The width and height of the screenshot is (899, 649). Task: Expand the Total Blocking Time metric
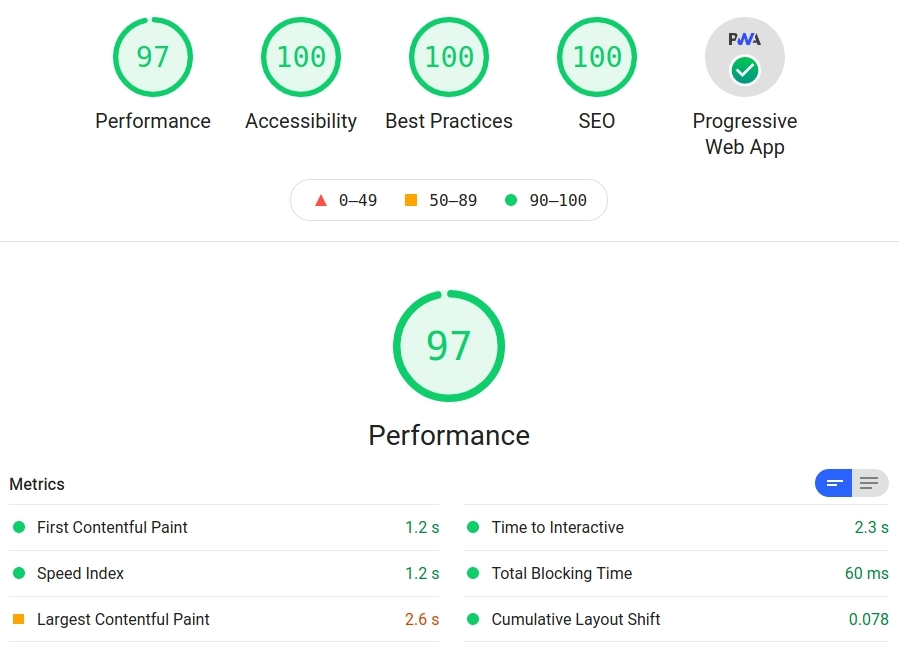click(x=561, y=573)
